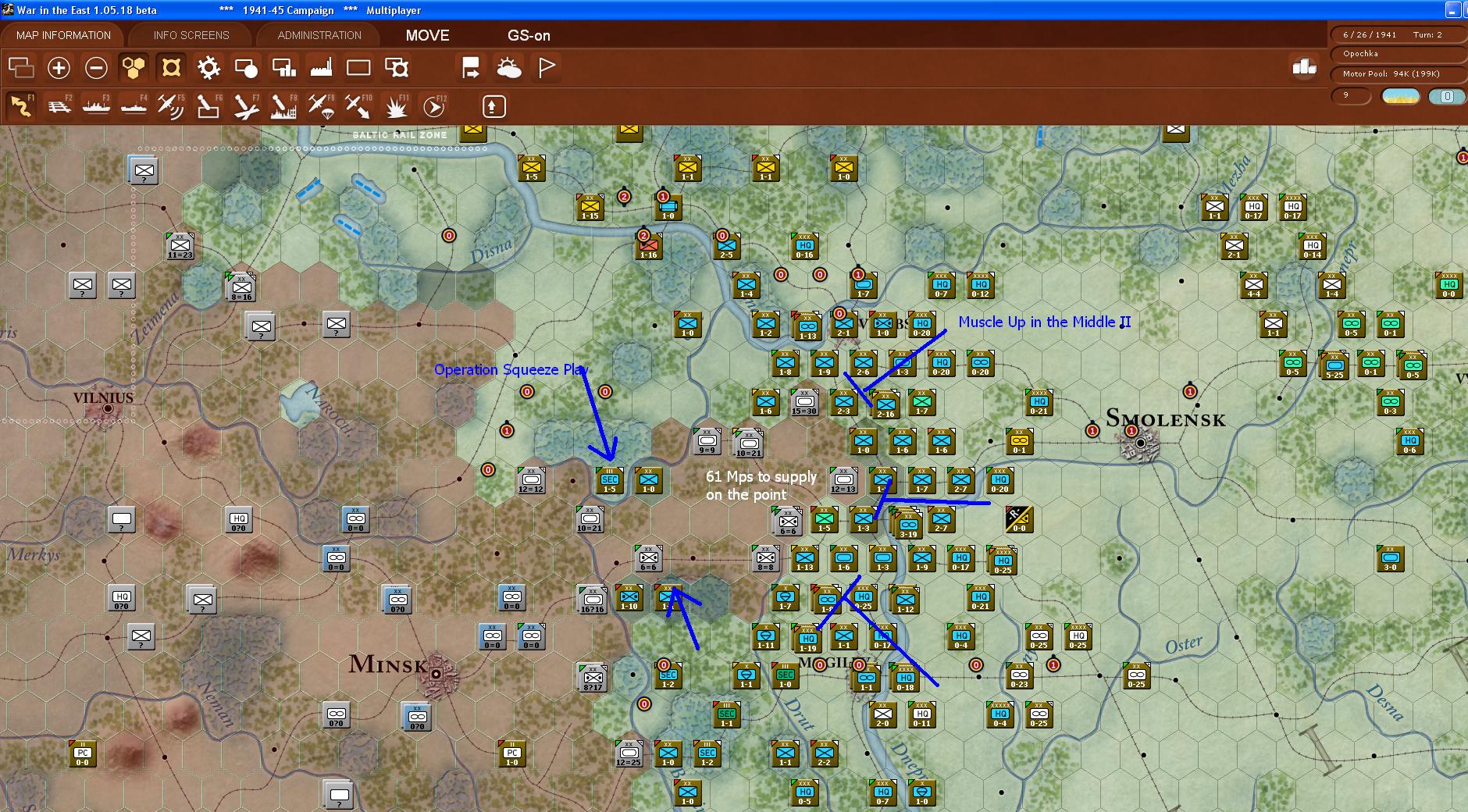The width and height of the screenshot is (1468, 812).
Task: Select the 5-25 Soviet unit
Action: 1334,365
